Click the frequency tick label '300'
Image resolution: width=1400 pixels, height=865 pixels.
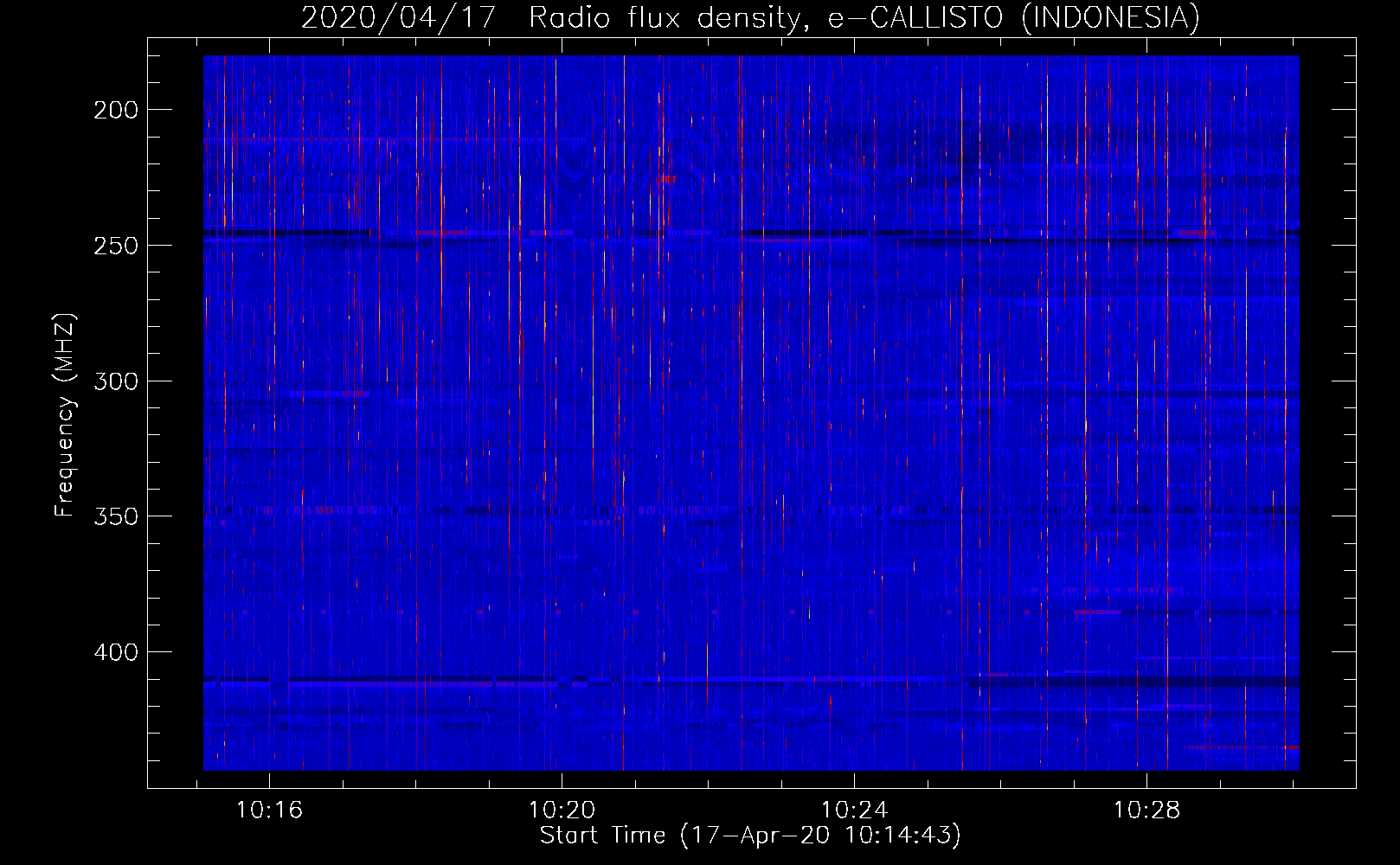(x=116, y=381)
